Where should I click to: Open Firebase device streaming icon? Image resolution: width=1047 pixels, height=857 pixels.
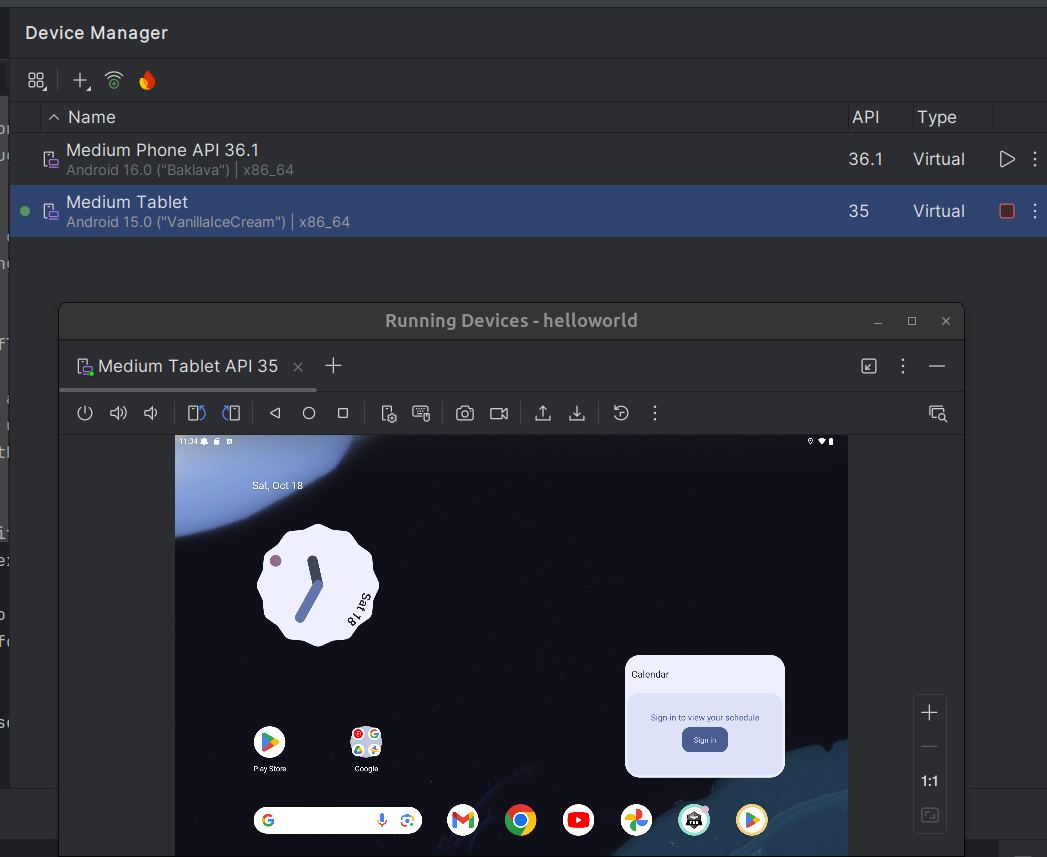pos(147,81)
